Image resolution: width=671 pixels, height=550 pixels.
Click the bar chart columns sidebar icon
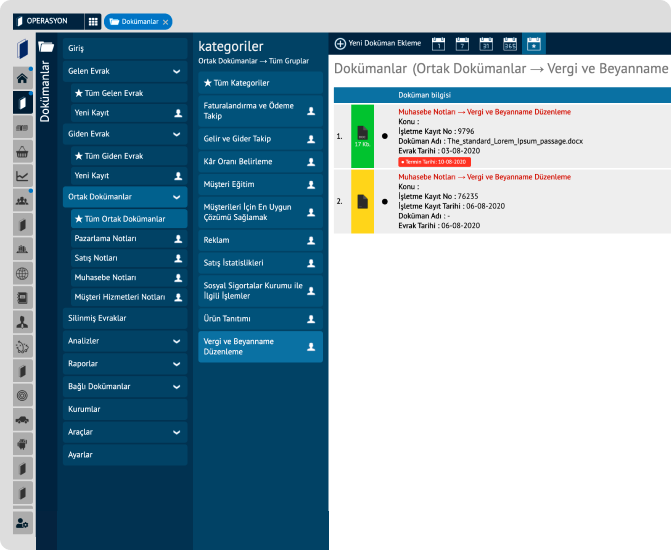(22, 249)
